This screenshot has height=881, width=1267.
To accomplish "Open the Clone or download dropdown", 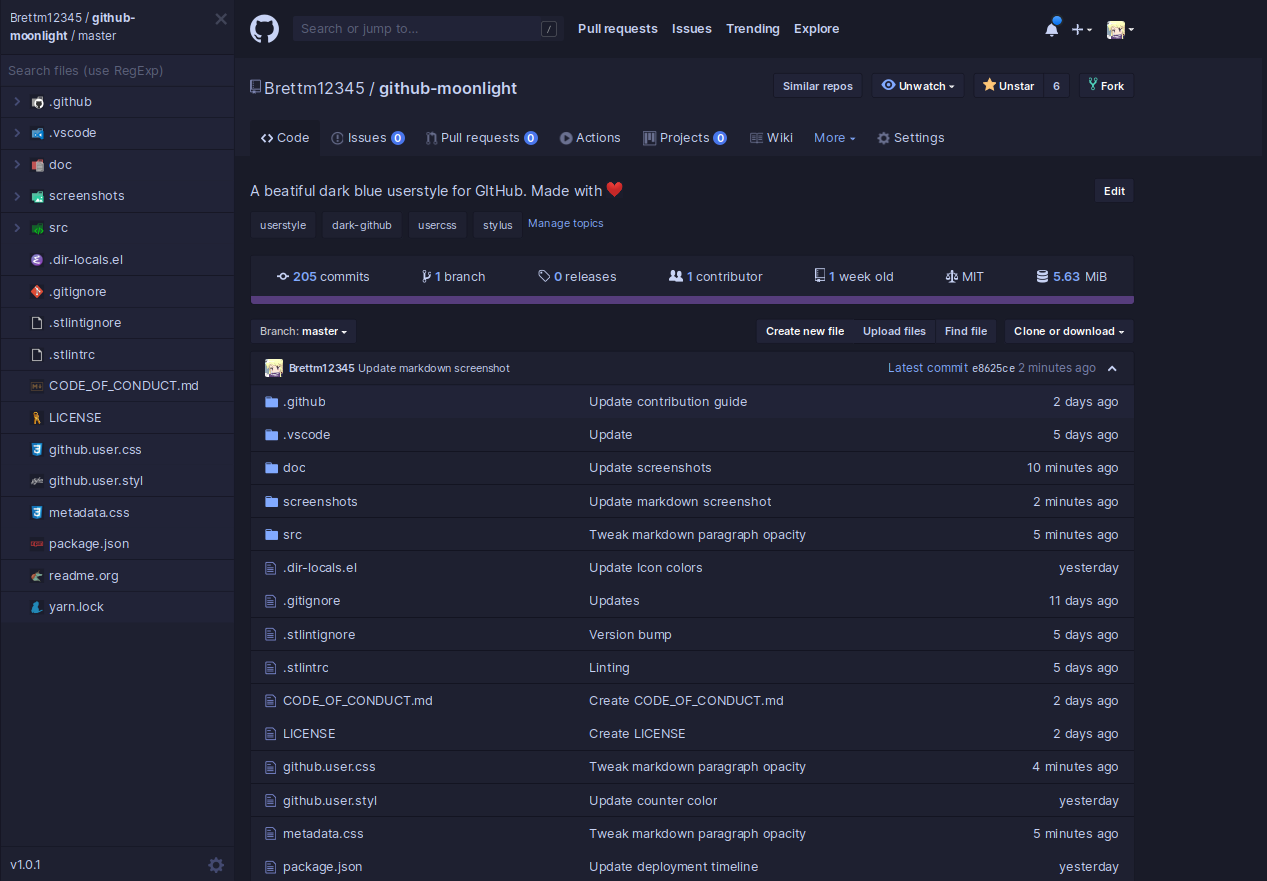I will [x=1068, y=331].
